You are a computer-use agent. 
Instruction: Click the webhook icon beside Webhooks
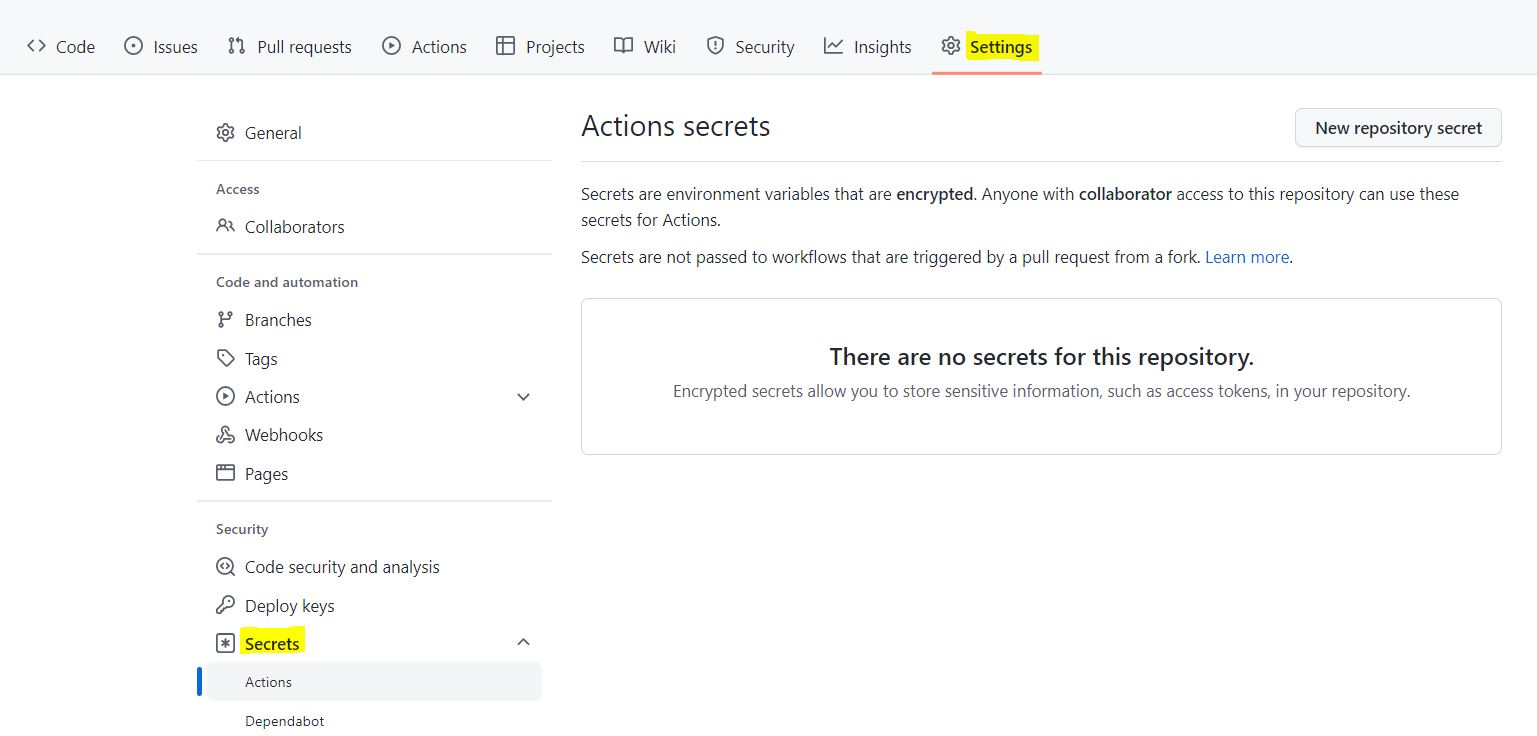pos(225,435)
